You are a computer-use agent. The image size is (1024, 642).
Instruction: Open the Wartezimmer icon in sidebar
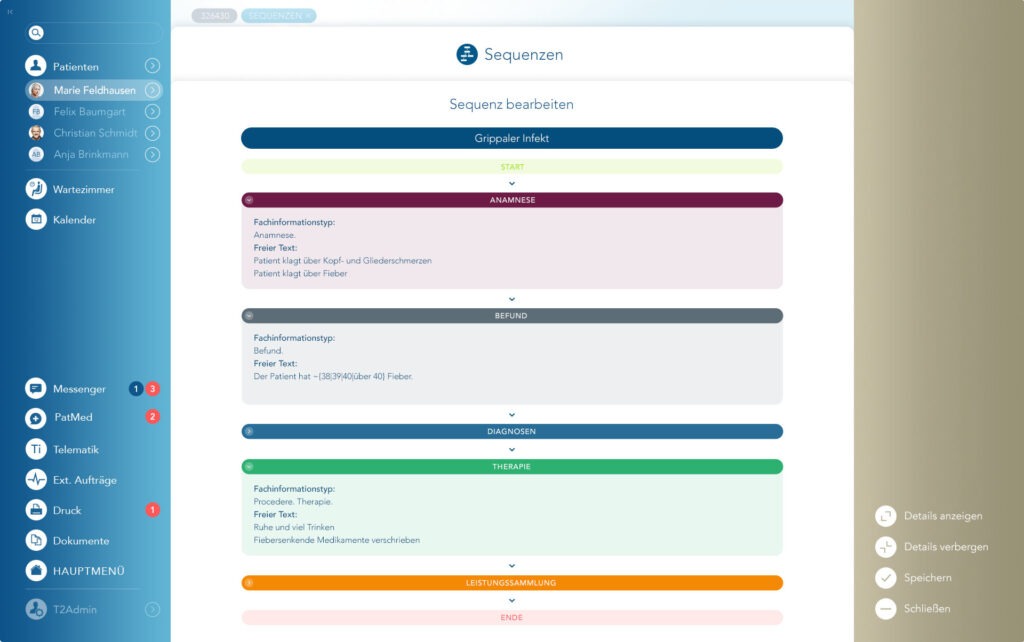click(x=36, y=189)
